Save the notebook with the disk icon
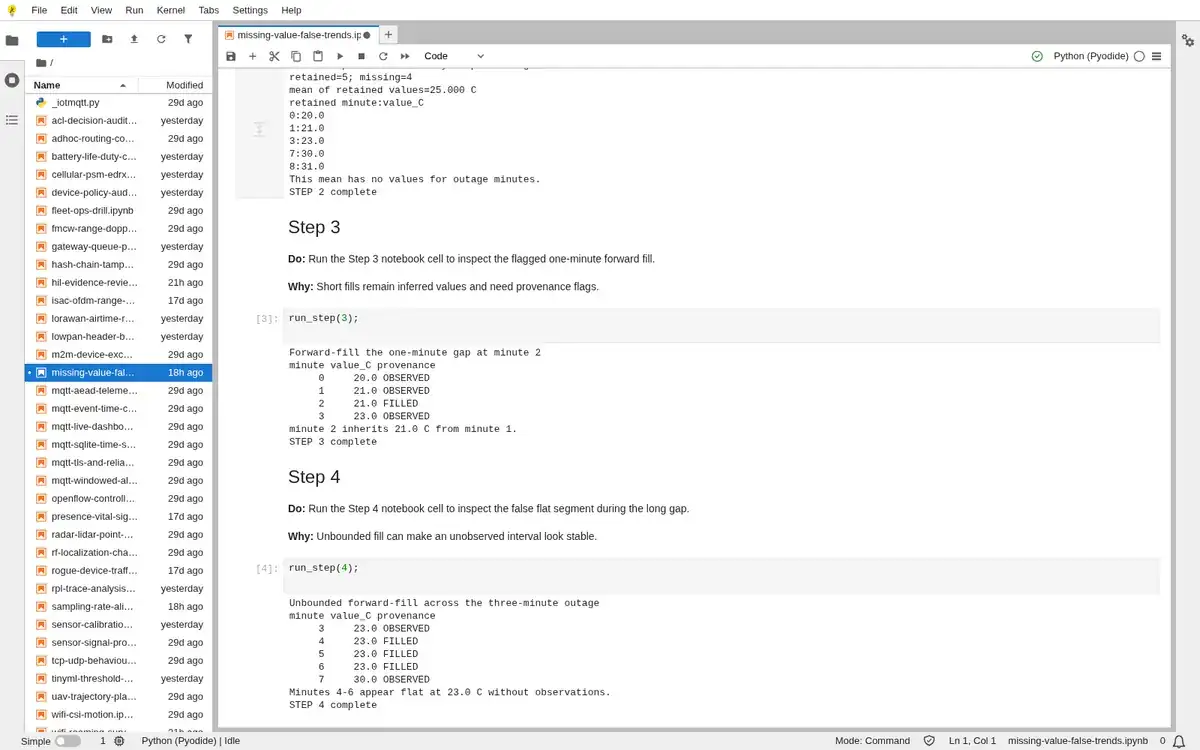This screenshot has height=750, width=1200. click(231, 56)
